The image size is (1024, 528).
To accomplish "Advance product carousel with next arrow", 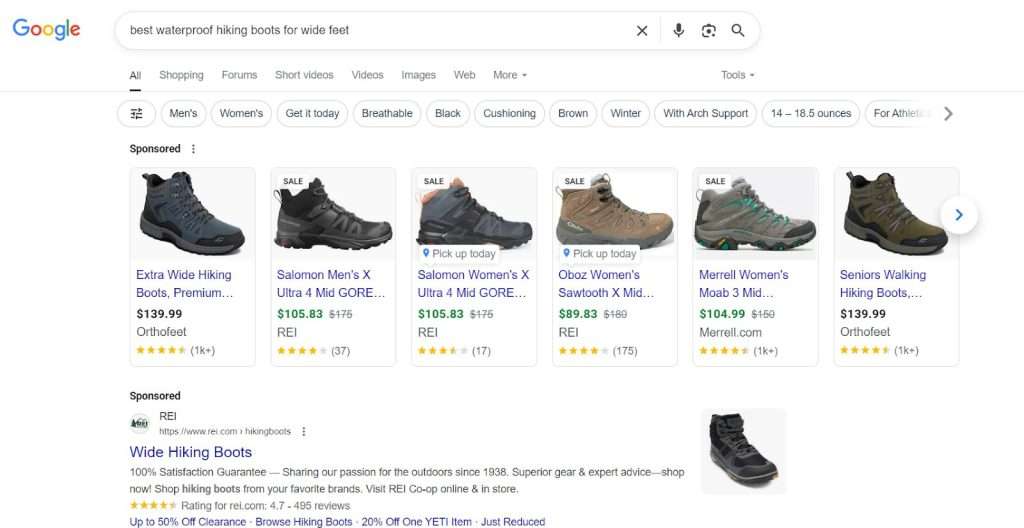I will point(959,215).
